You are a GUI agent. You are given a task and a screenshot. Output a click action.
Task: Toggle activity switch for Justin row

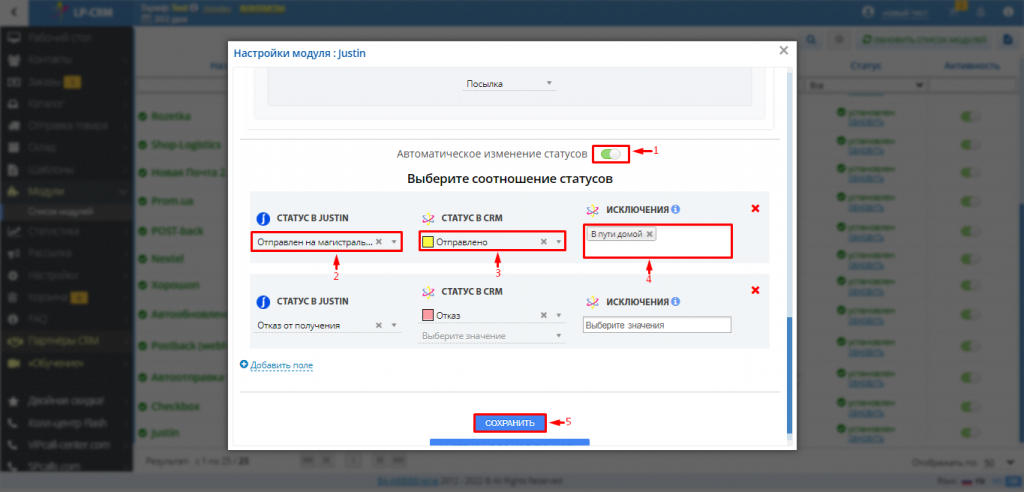(972, 433)
